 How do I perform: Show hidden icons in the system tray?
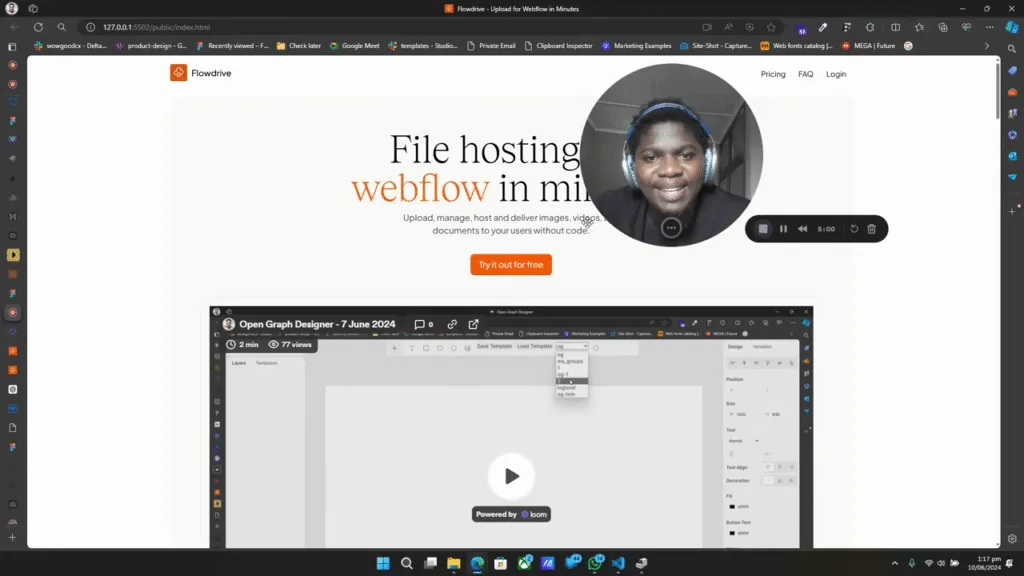pyautogui.click(x=895, y=563)
